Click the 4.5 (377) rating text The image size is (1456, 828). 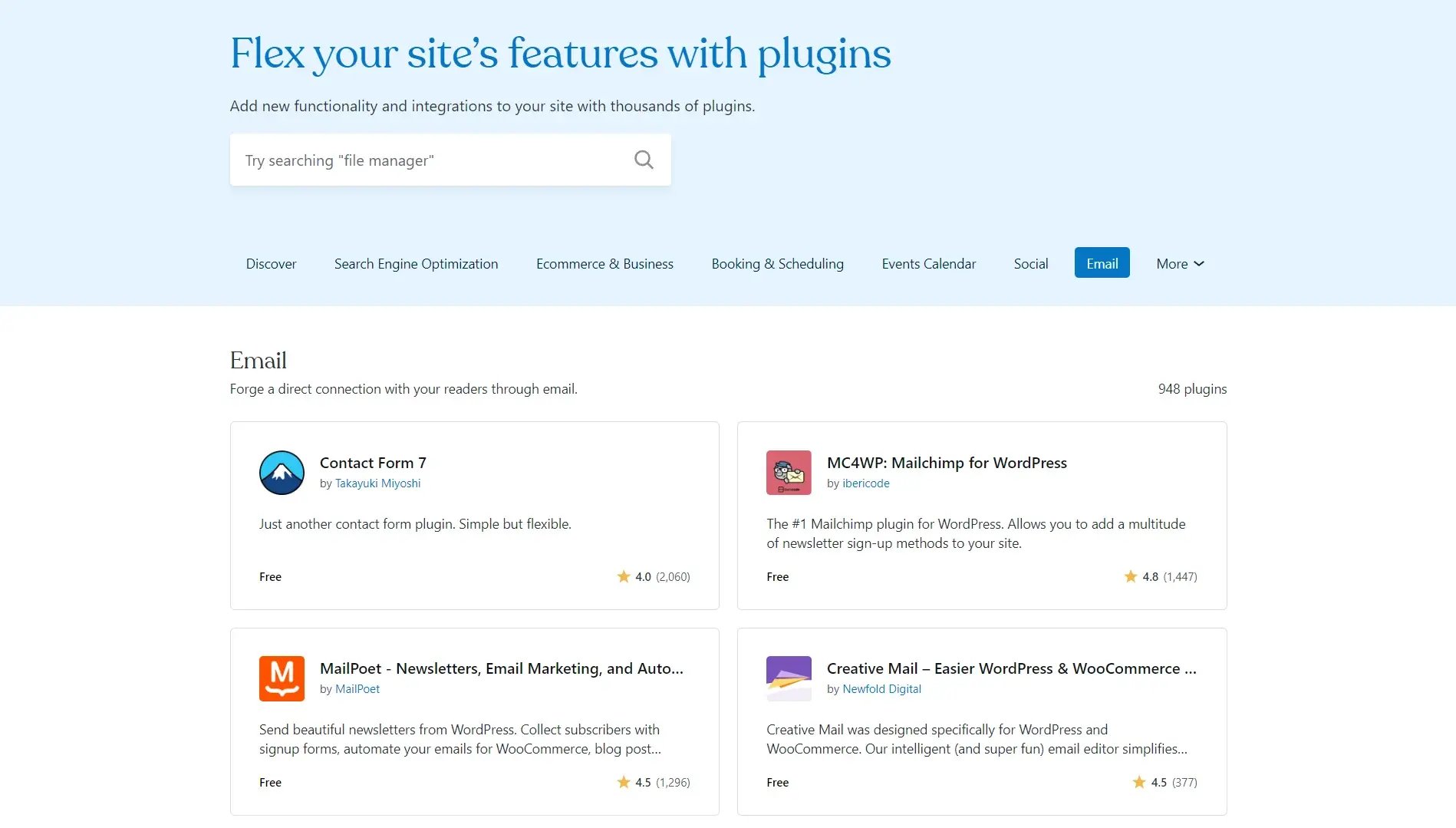(1174, 782)
